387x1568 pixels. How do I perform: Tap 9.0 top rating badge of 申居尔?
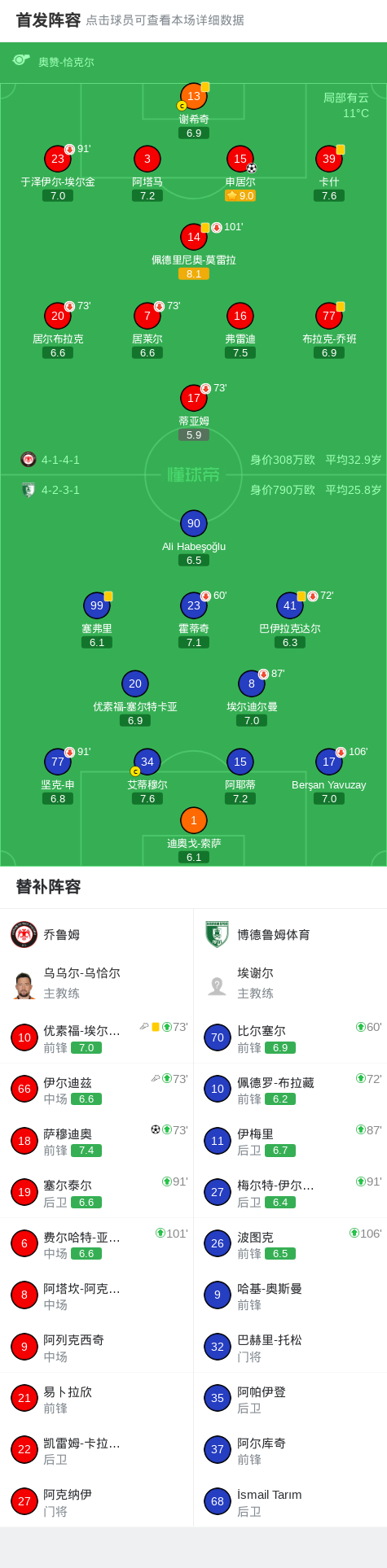point(240,195)
